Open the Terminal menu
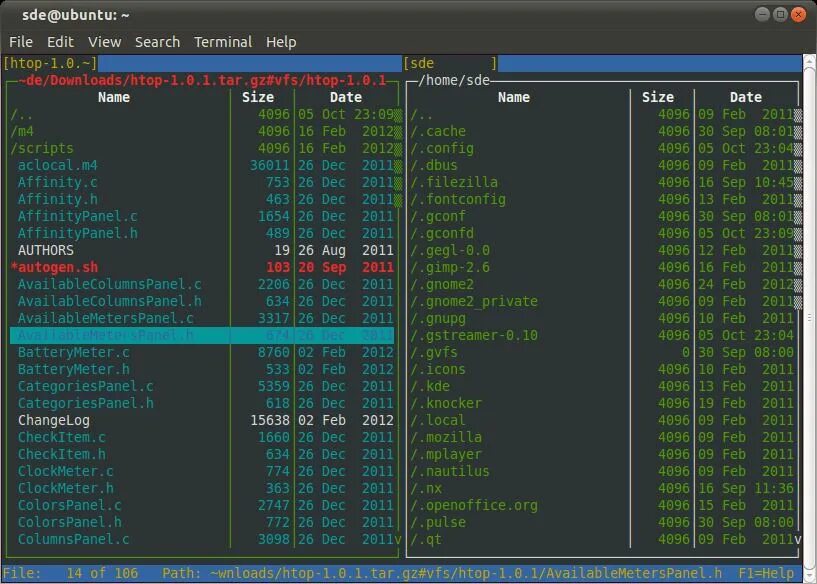This screenshot has width=817, height=584. click(x=223, y=42)
